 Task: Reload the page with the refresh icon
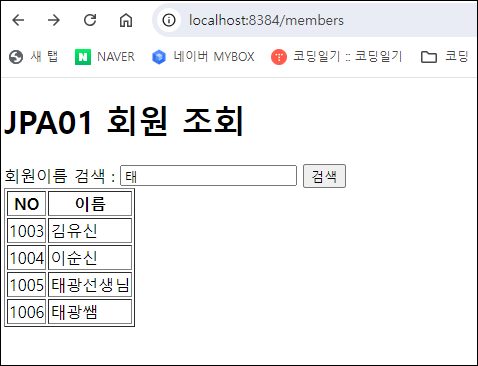coord(90,20)
